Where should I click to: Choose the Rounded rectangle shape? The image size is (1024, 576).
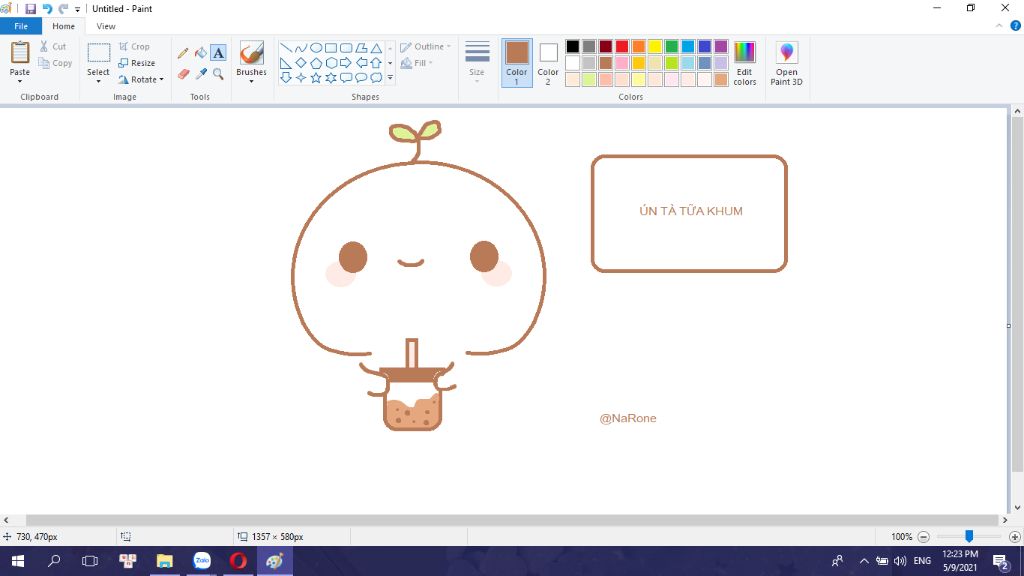click(346, 48)
